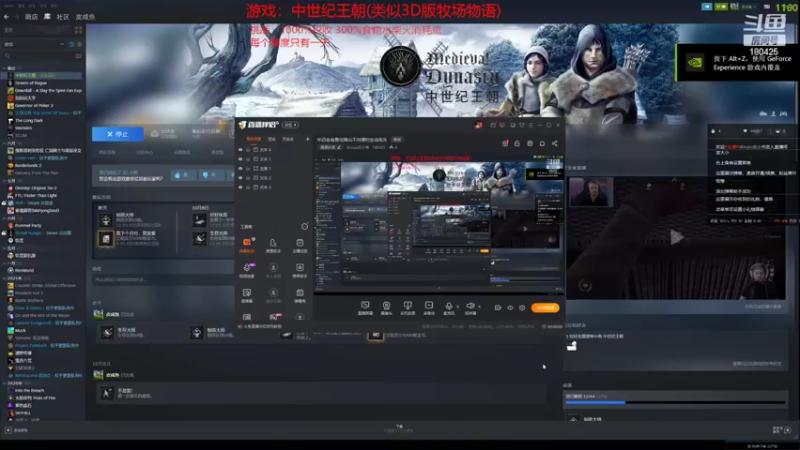Open the library games filter dropdown

(35, 44)
